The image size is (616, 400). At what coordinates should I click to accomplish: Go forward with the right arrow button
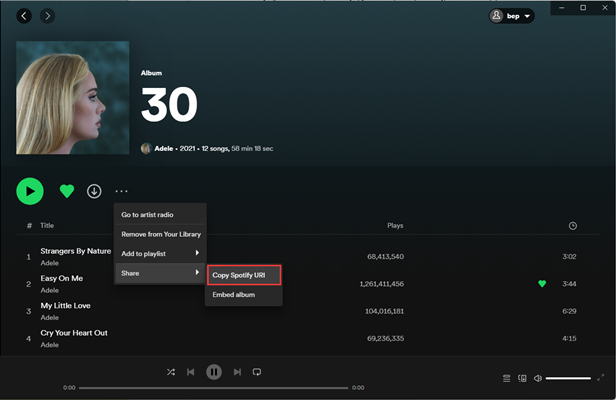pyautogui.click(x=48, y=16)
